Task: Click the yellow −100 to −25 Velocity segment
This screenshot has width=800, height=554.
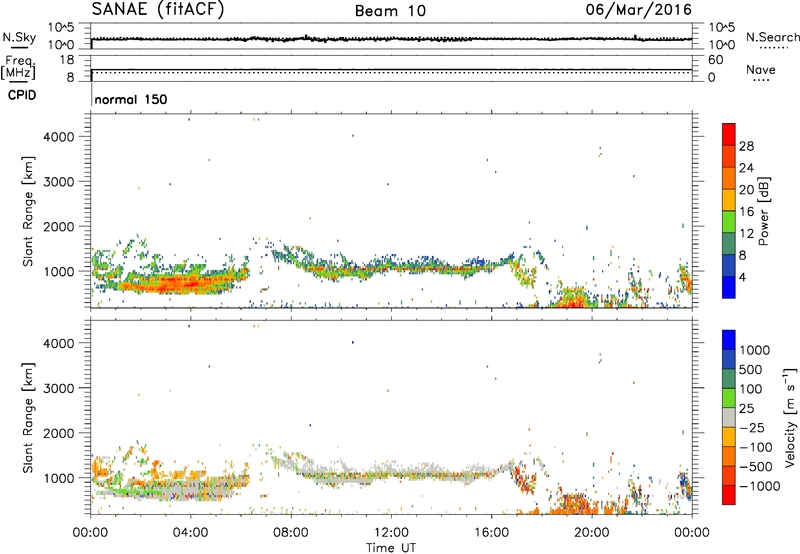Action: click(729, 437)
